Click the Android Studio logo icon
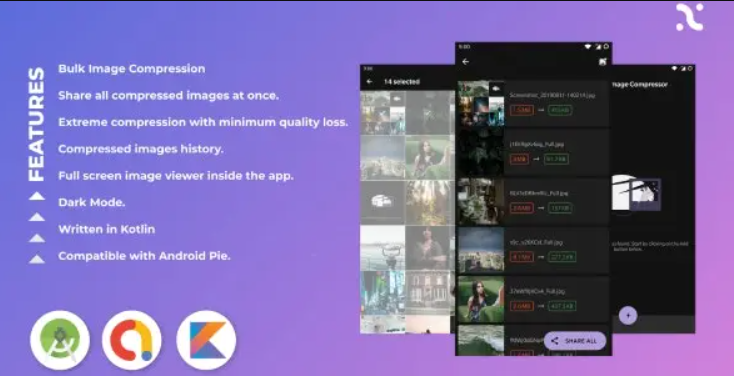Image resolution: width=734 pixels, height=376 pixels. pos(60,340)
